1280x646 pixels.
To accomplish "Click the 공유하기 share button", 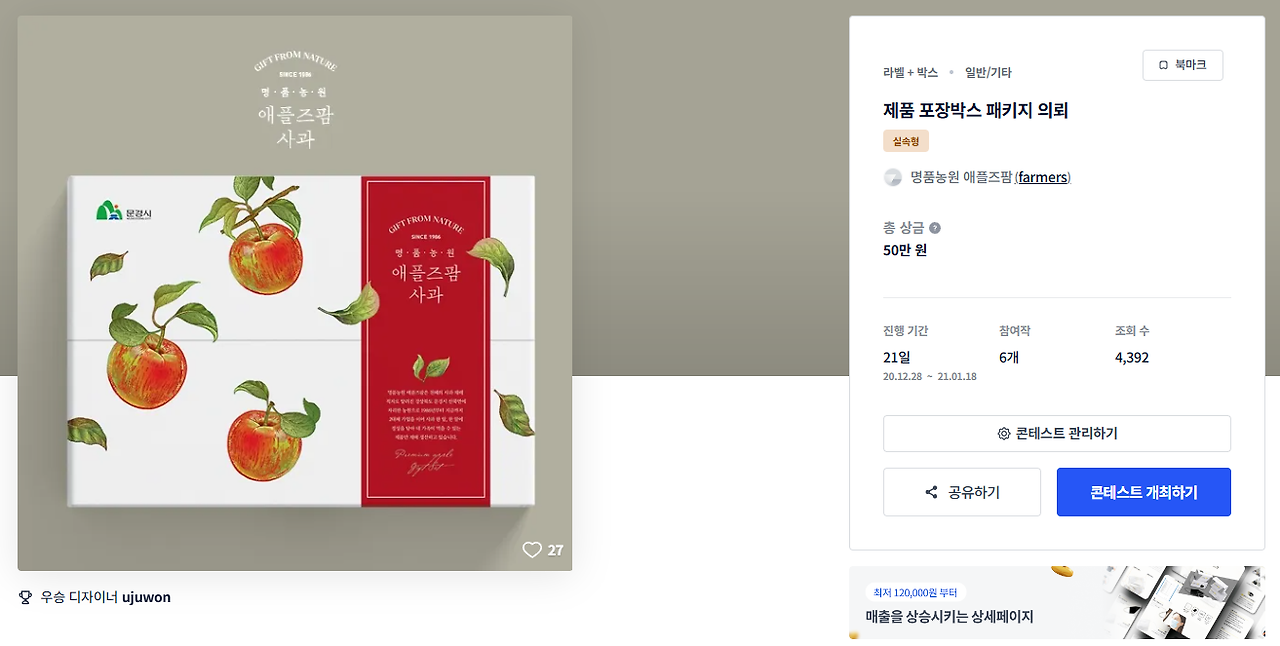I will point(962,492).
